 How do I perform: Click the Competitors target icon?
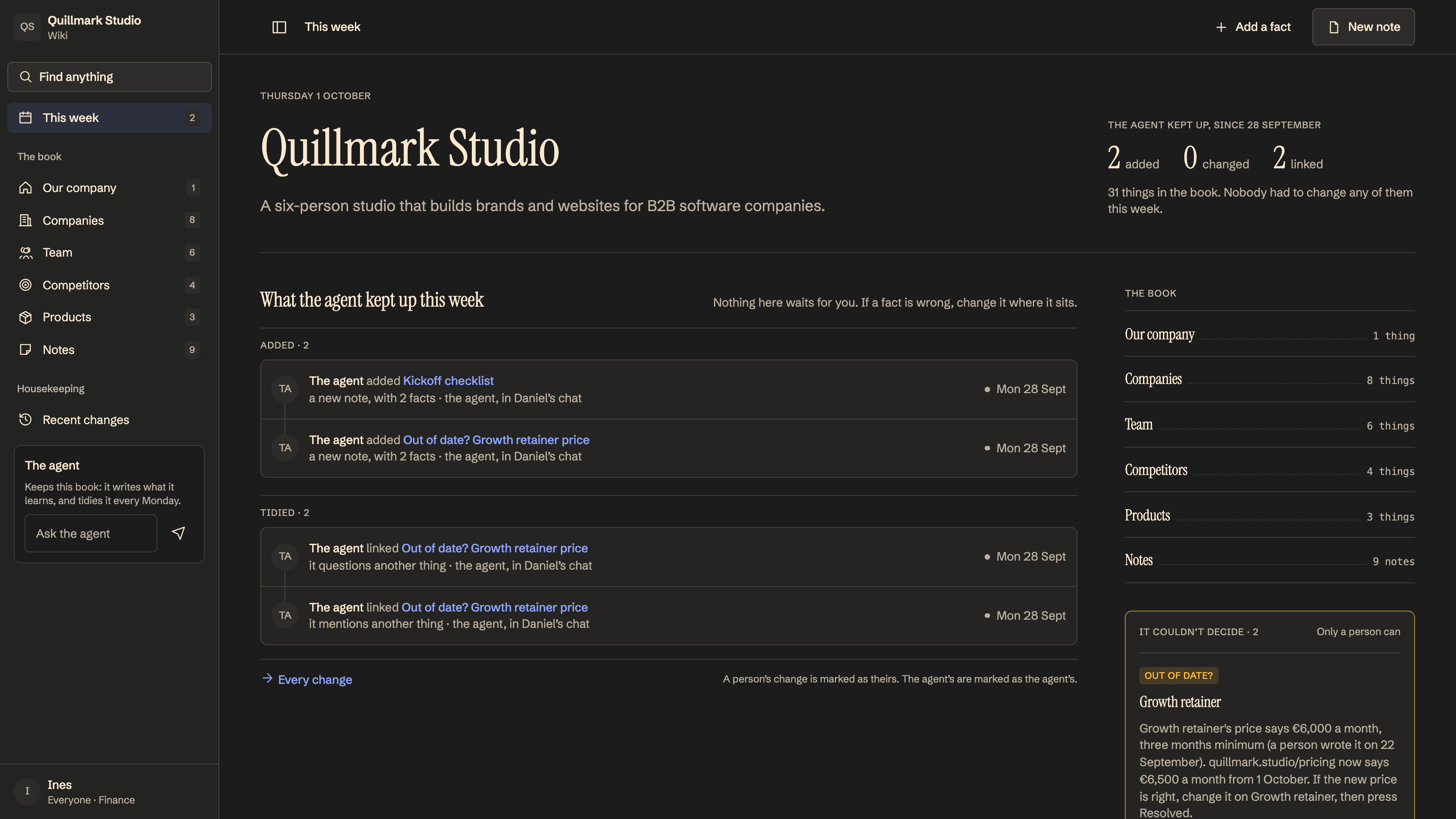coord(25,285)
